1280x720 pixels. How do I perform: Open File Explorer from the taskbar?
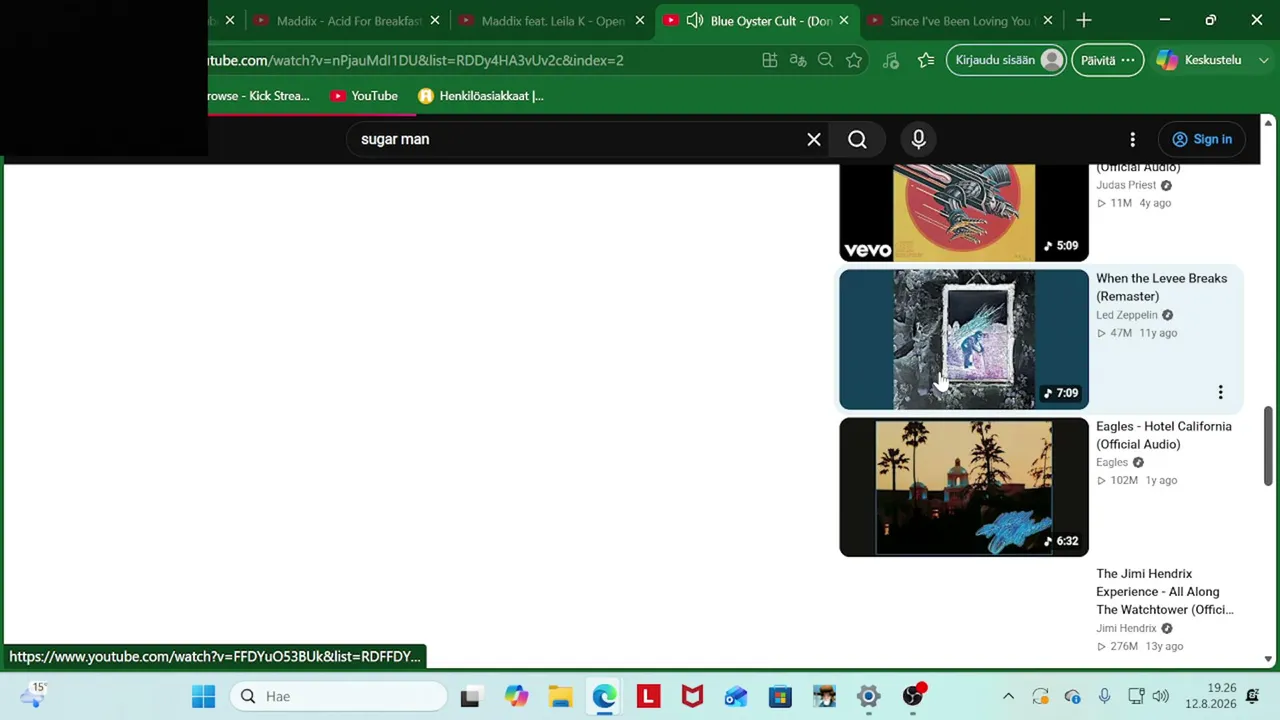(x=560, y=696)
